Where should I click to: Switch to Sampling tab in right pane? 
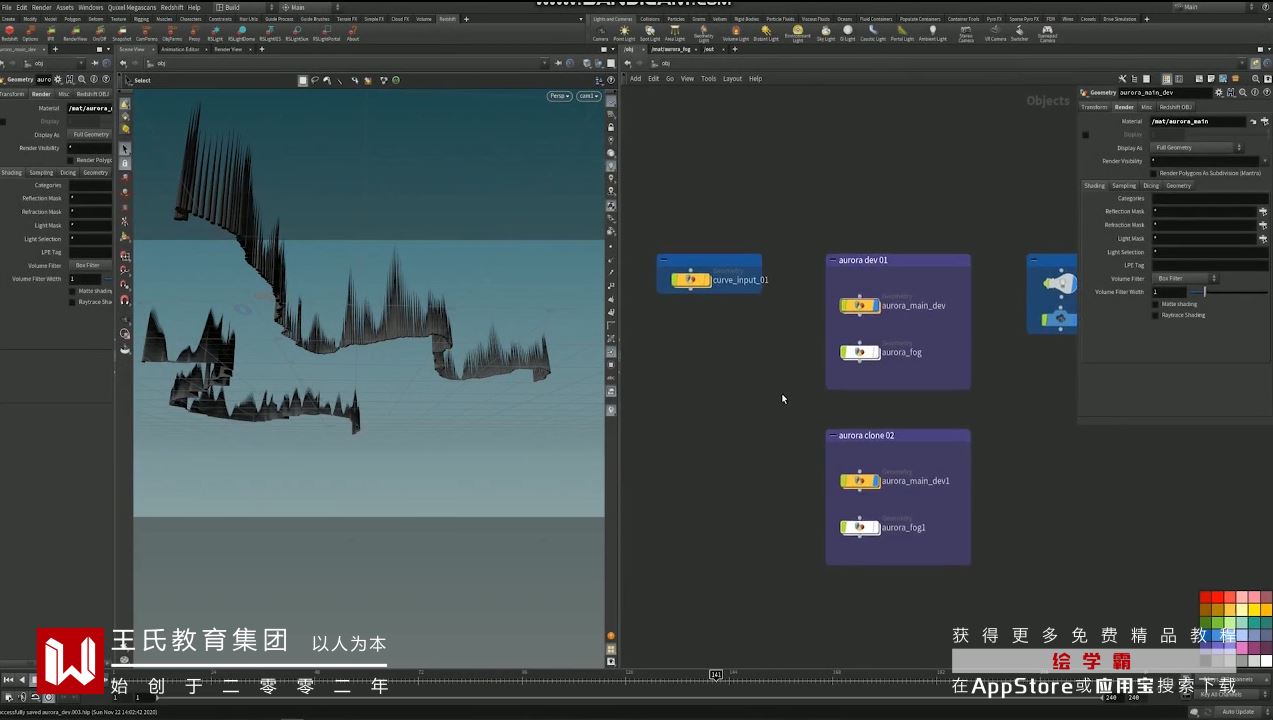(1124, 185)
